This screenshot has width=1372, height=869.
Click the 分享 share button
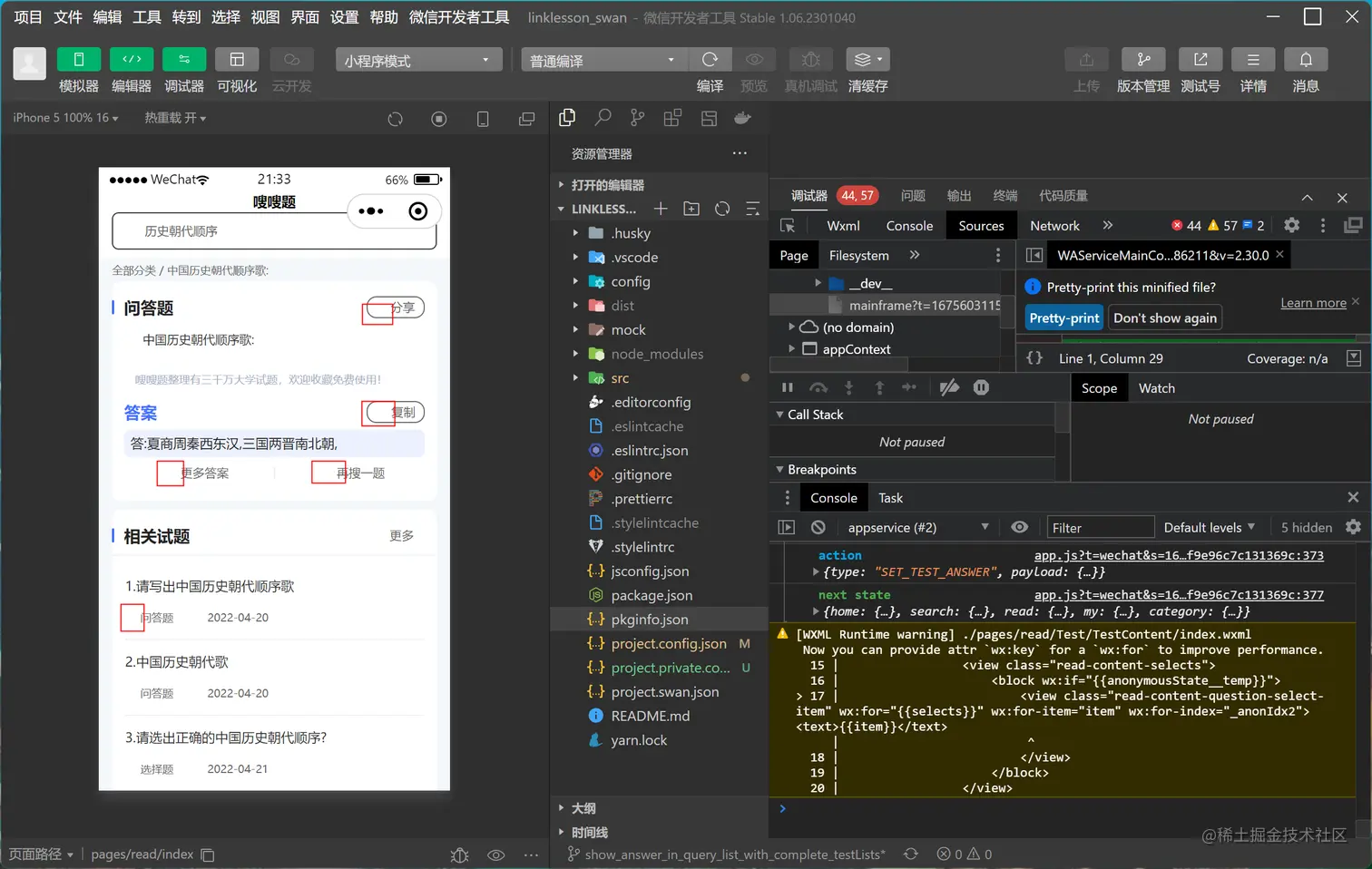click(x=395, y=308)
